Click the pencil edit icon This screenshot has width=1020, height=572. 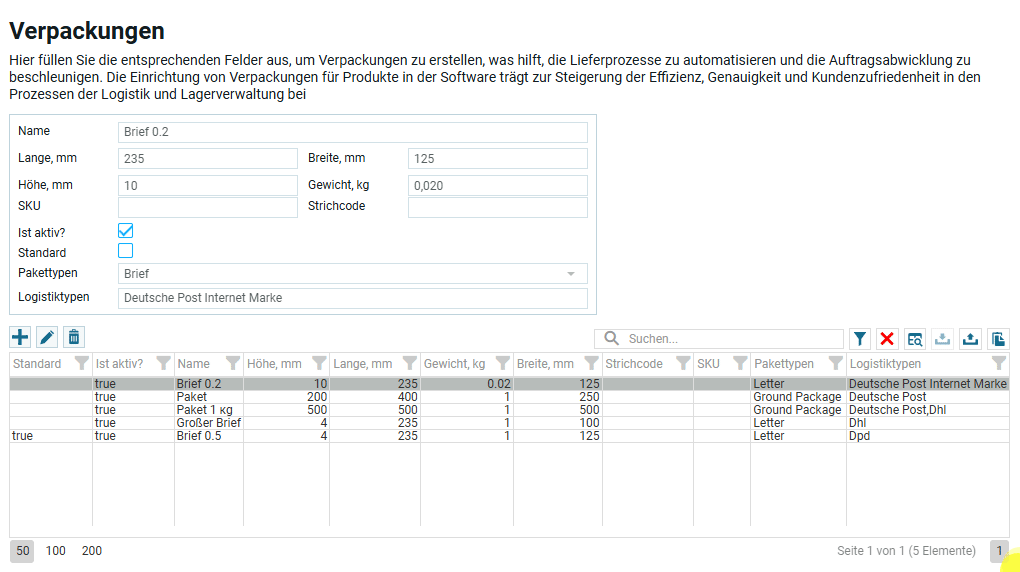(x=47, y=337)
